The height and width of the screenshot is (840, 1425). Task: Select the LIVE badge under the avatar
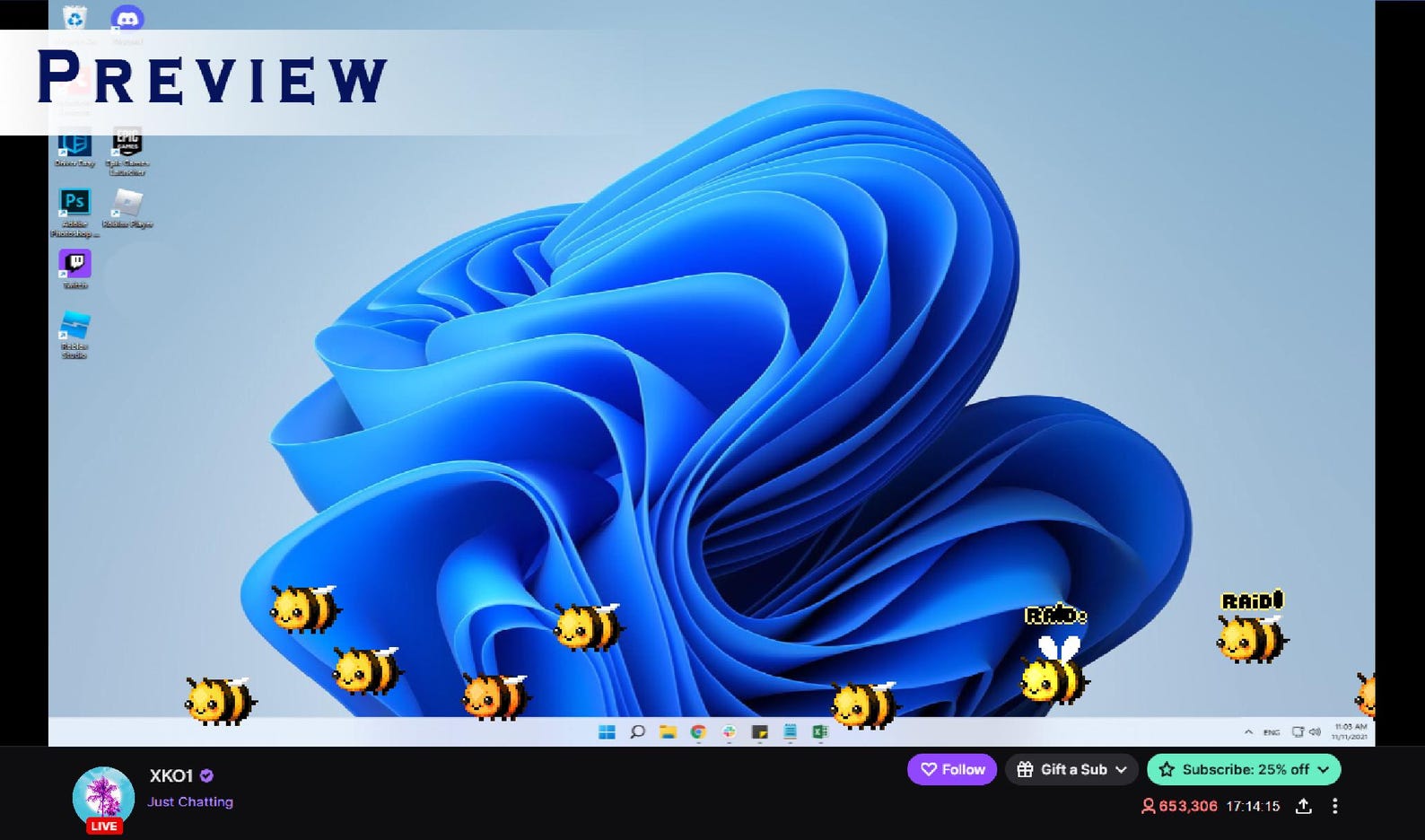pos(103,826)
